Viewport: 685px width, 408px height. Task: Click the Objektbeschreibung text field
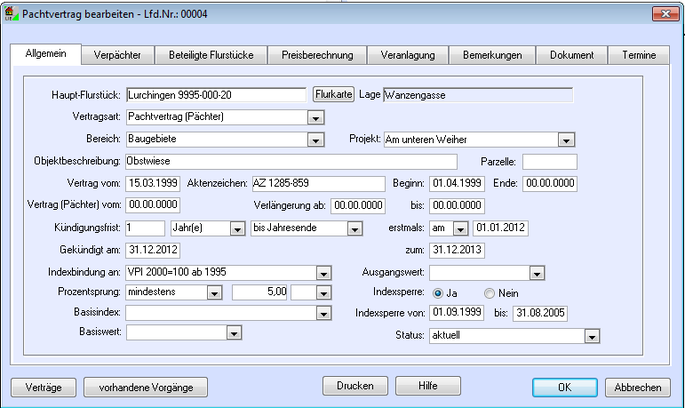tap(290, 161)
